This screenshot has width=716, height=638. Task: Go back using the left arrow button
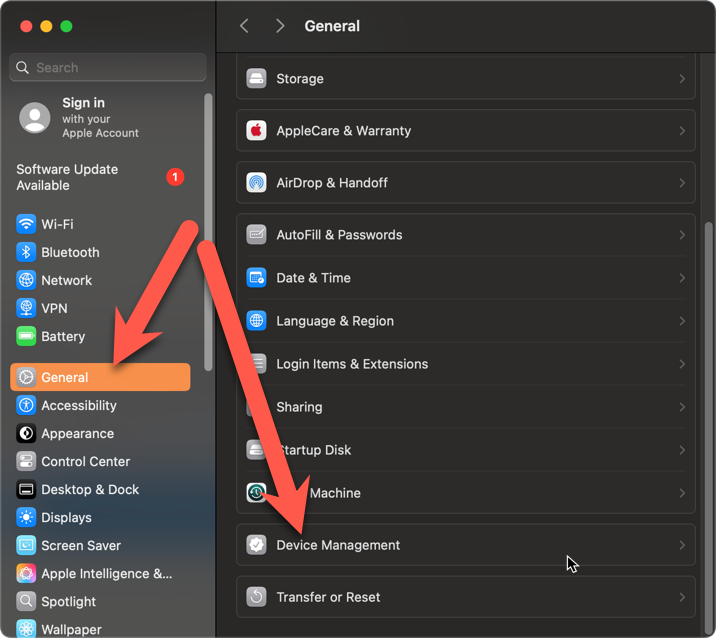(x=244, y=26)
